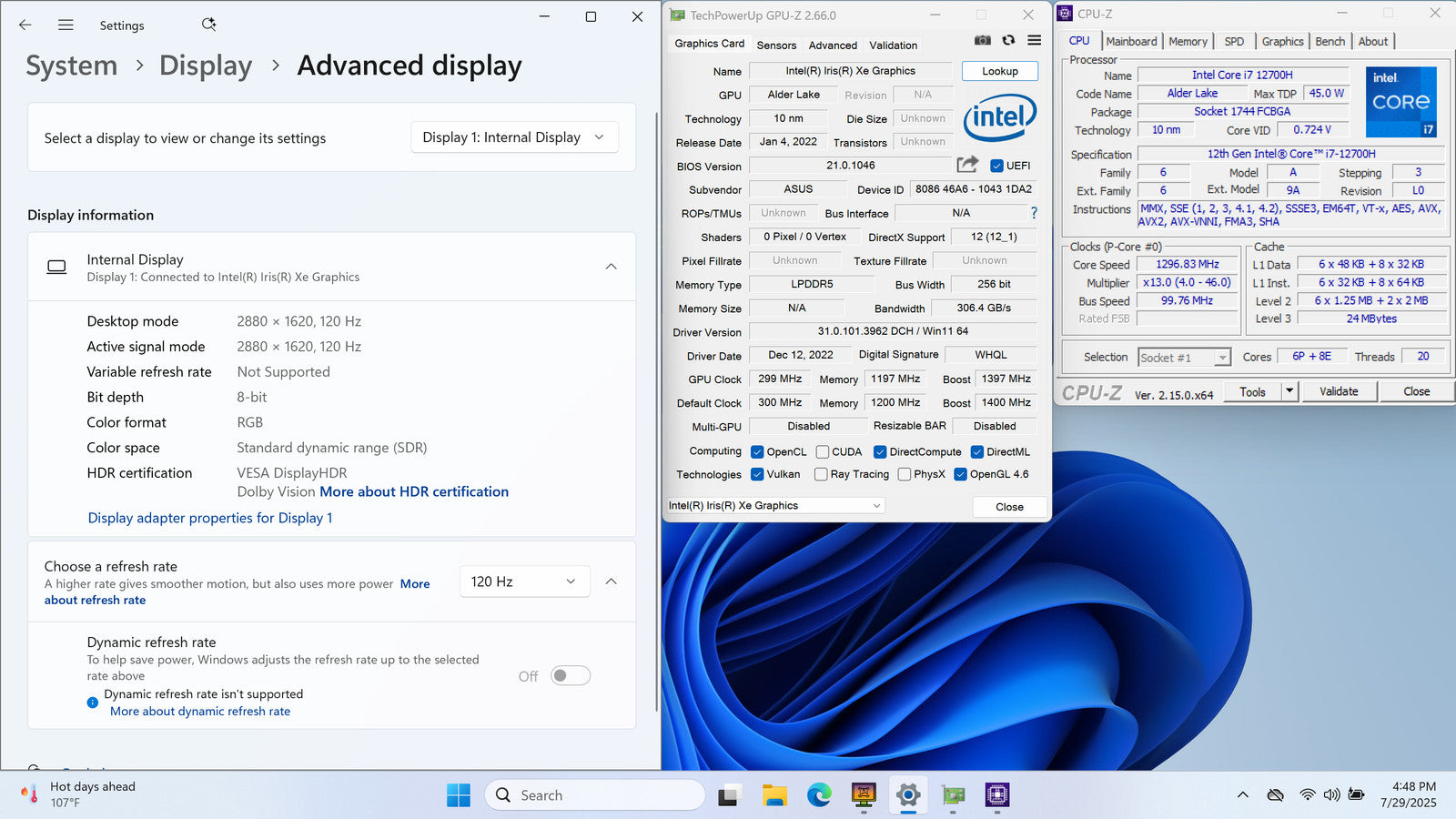Toggle the Dynamic refresh rate switch

coord(571,675)
